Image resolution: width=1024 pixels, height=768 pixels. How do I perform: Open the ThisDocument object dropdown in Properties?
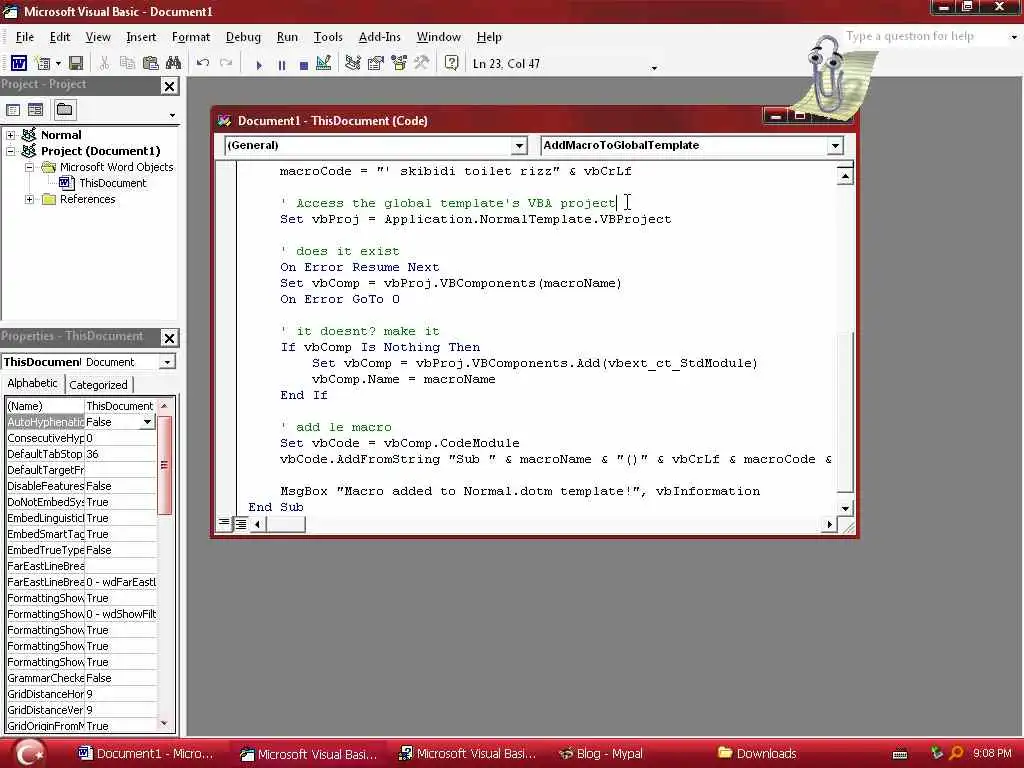pyautogui.click(x=168, y=362)
